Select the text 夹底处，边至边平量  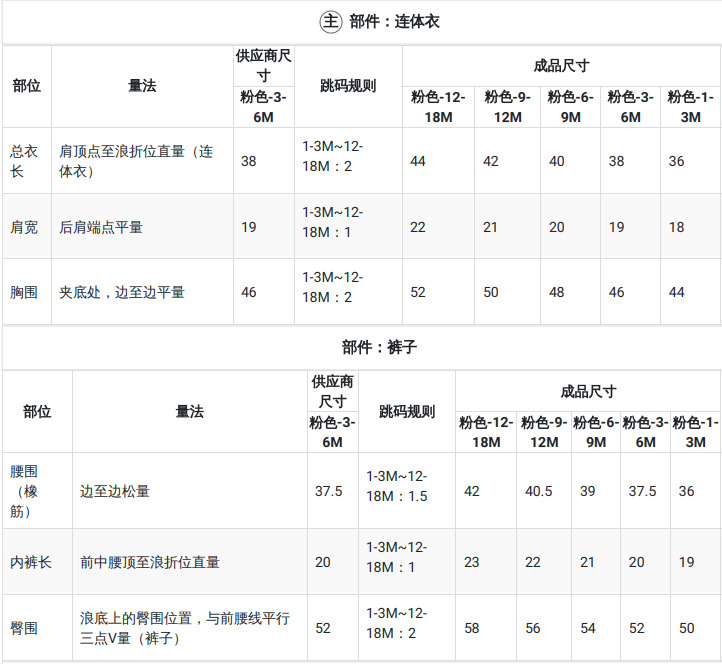click(x=122, y=292)
